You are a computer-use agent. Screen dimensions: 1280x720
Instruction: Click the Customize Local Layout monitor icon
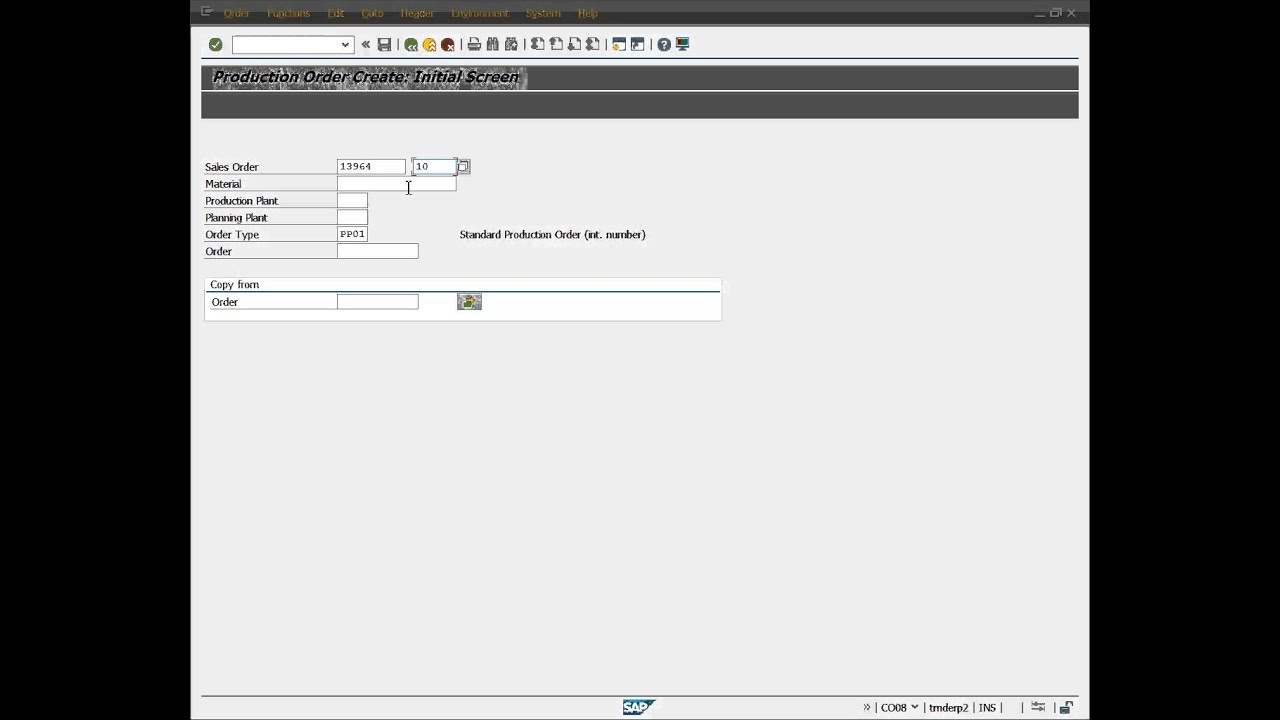pyautogui.click(x=682, y=44)
